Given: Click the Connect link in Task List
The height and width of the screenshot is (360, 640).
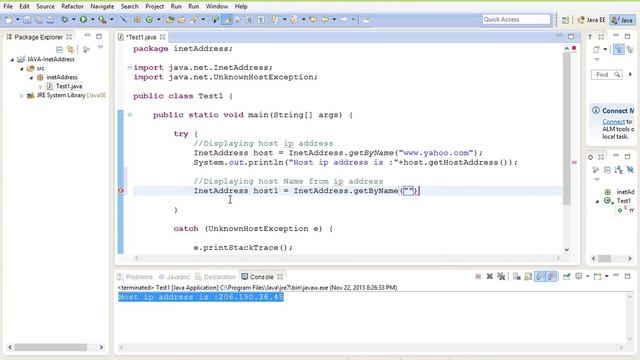Looking at the screenshot, I should tap(613, 122).
